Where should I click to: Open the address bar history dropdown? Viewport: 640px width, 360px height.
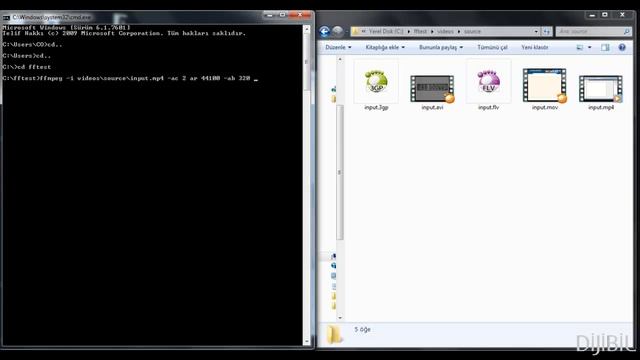536,31
